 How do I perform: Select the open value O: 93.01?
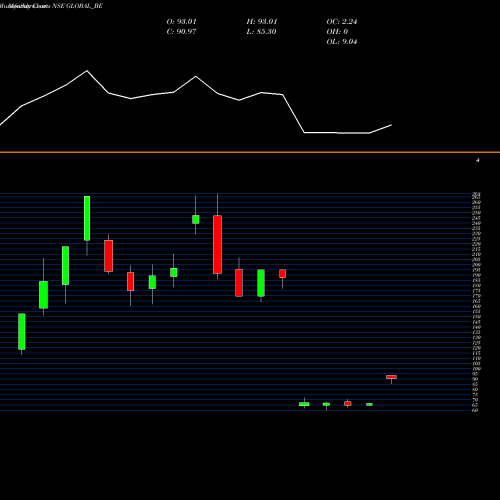(181, 22)
